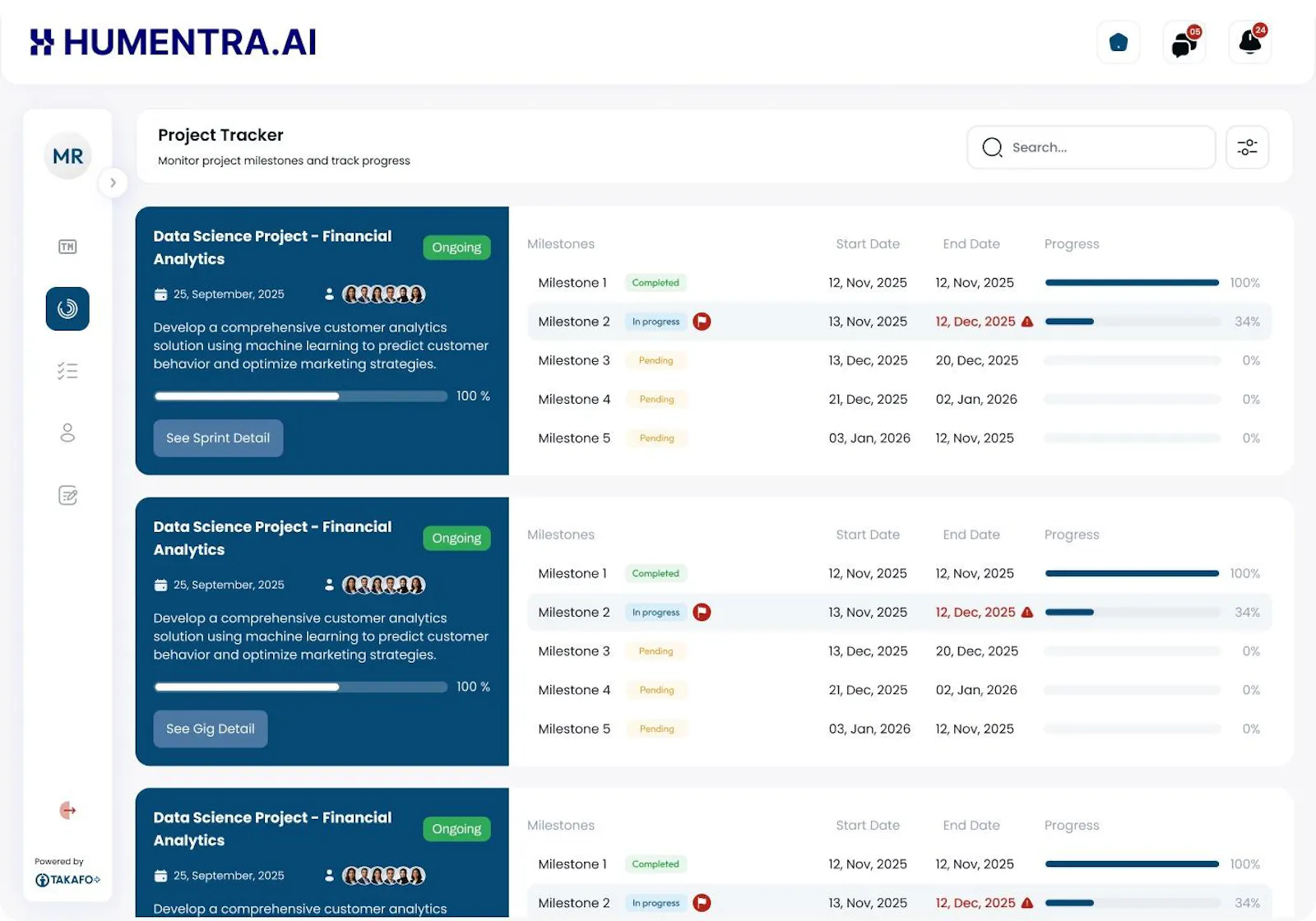Click Ongoing badge on third project card

coord(456,829)
